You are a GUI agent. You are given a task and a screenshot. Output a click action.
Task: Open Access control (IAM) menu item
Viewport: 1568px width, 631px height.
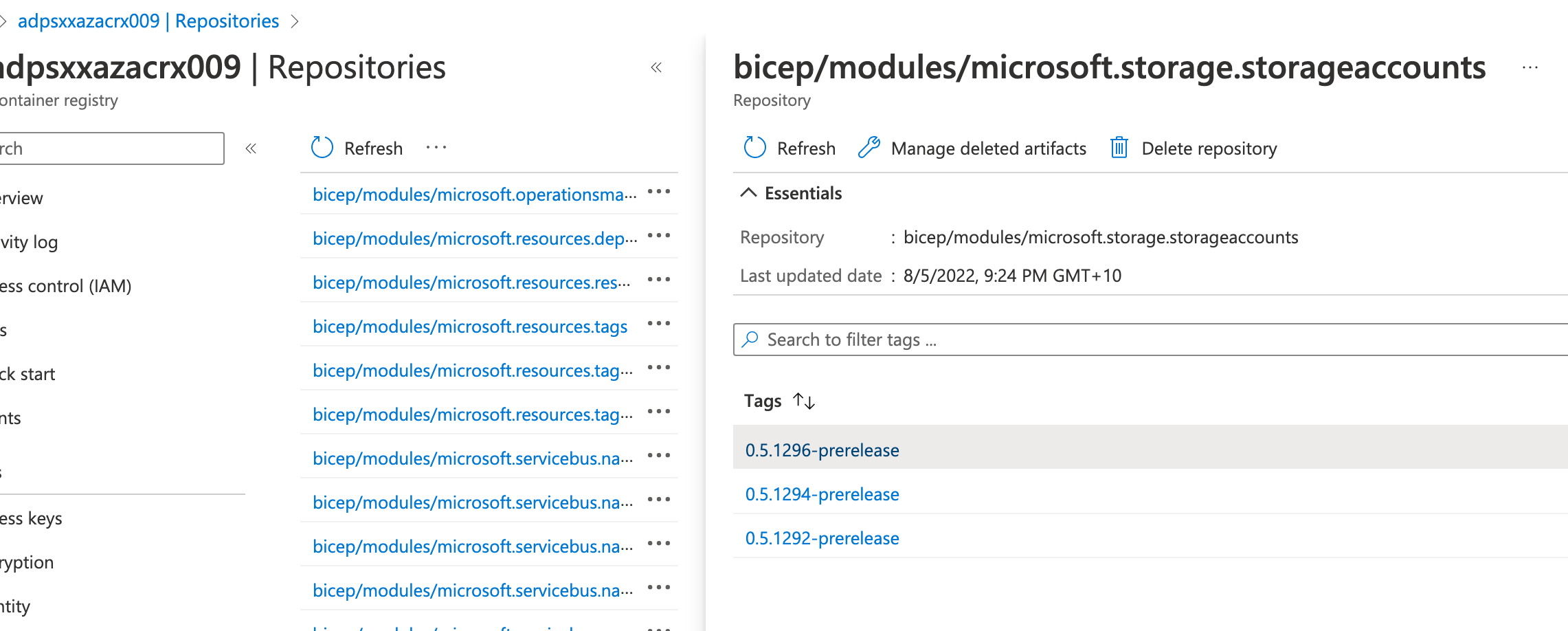click(x=65, y=286)
